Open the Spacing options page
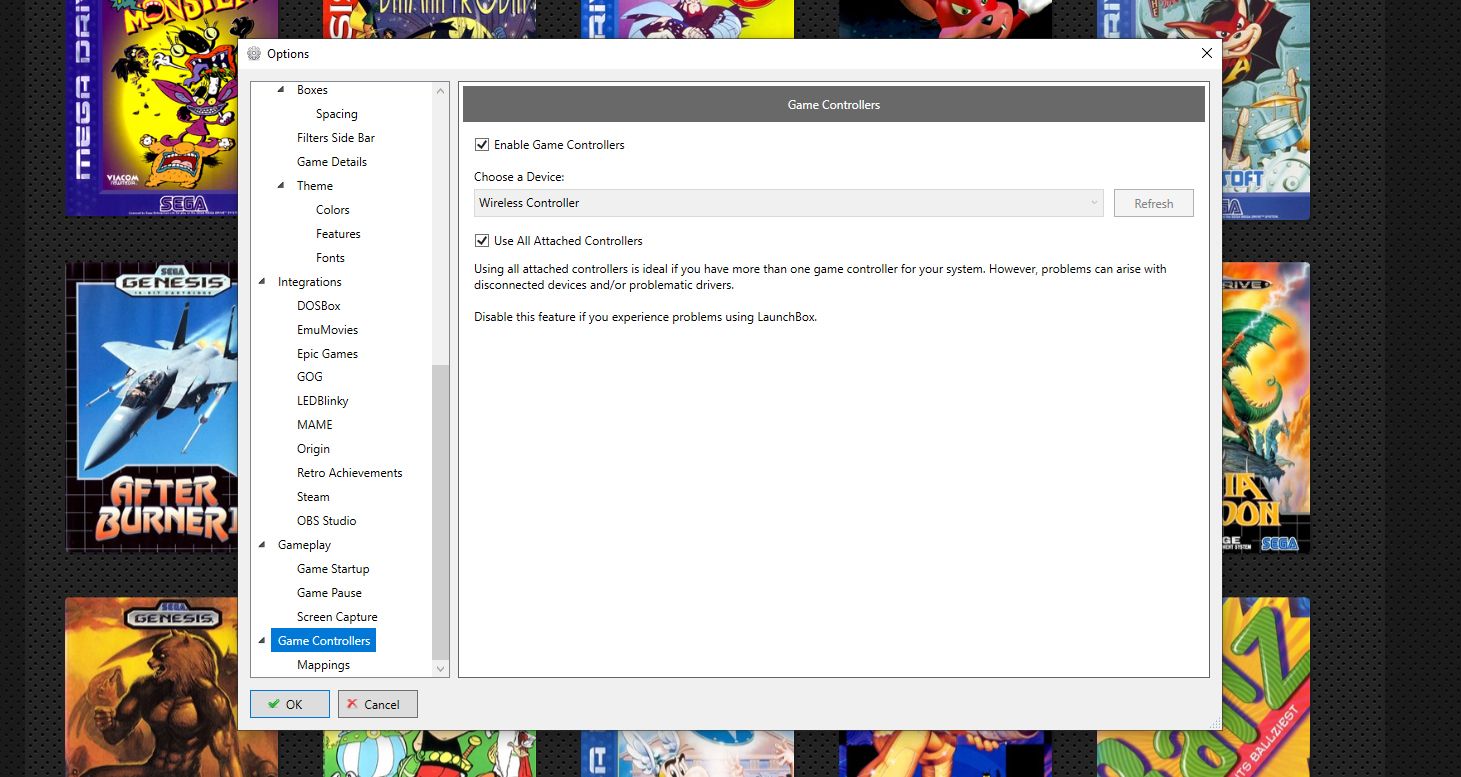This screenshot has height=777, width=1461. 336,114
